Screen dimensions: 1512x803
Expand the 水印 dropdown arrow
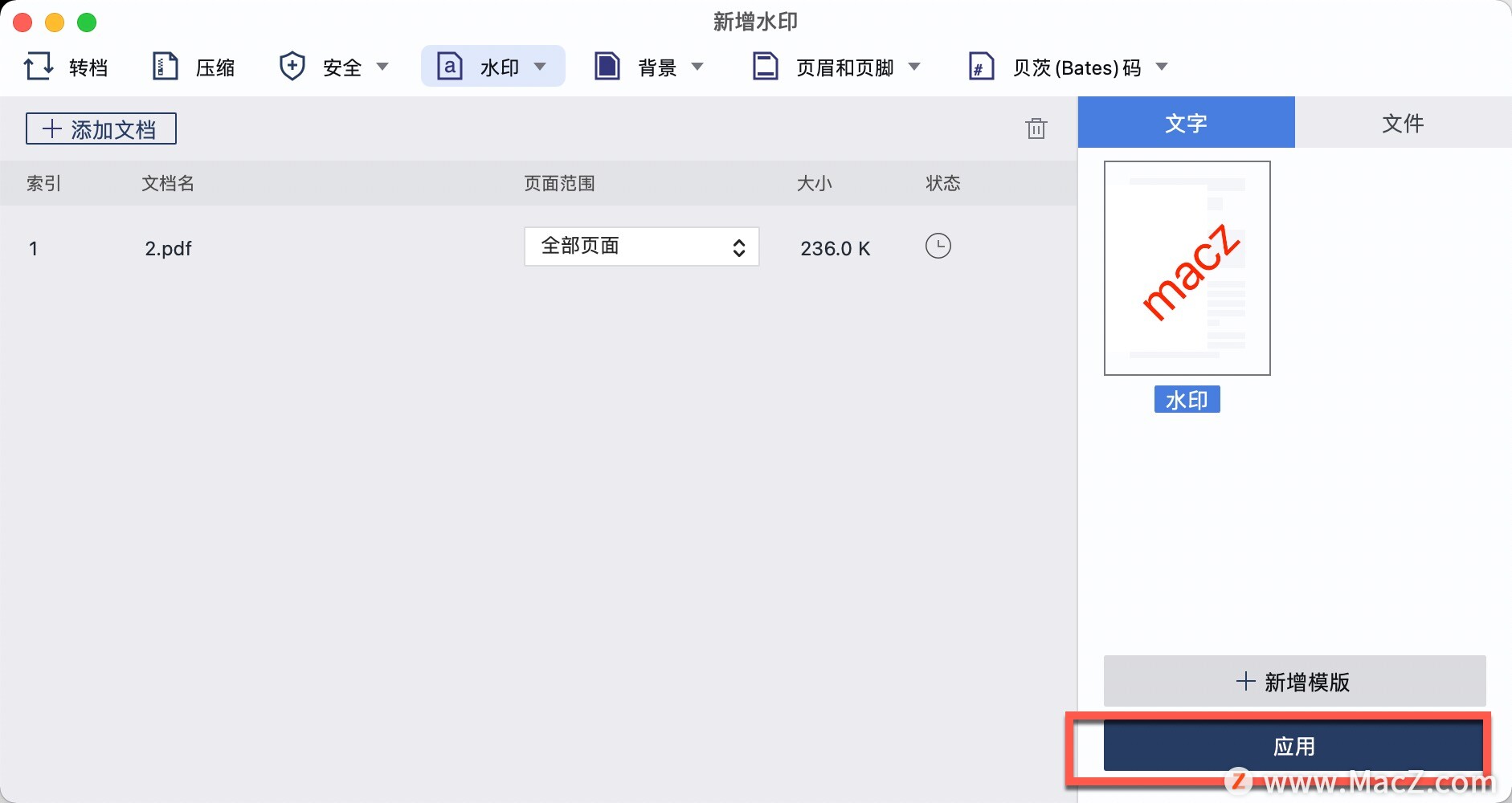coord(540,67)
